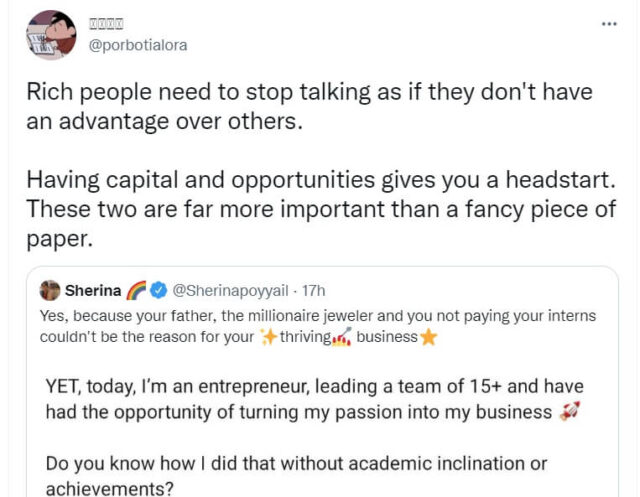Click the rainbow emoji beside Sherina
Image resolution: width=640 pixels, height=497 pixels.
[136, 292]
